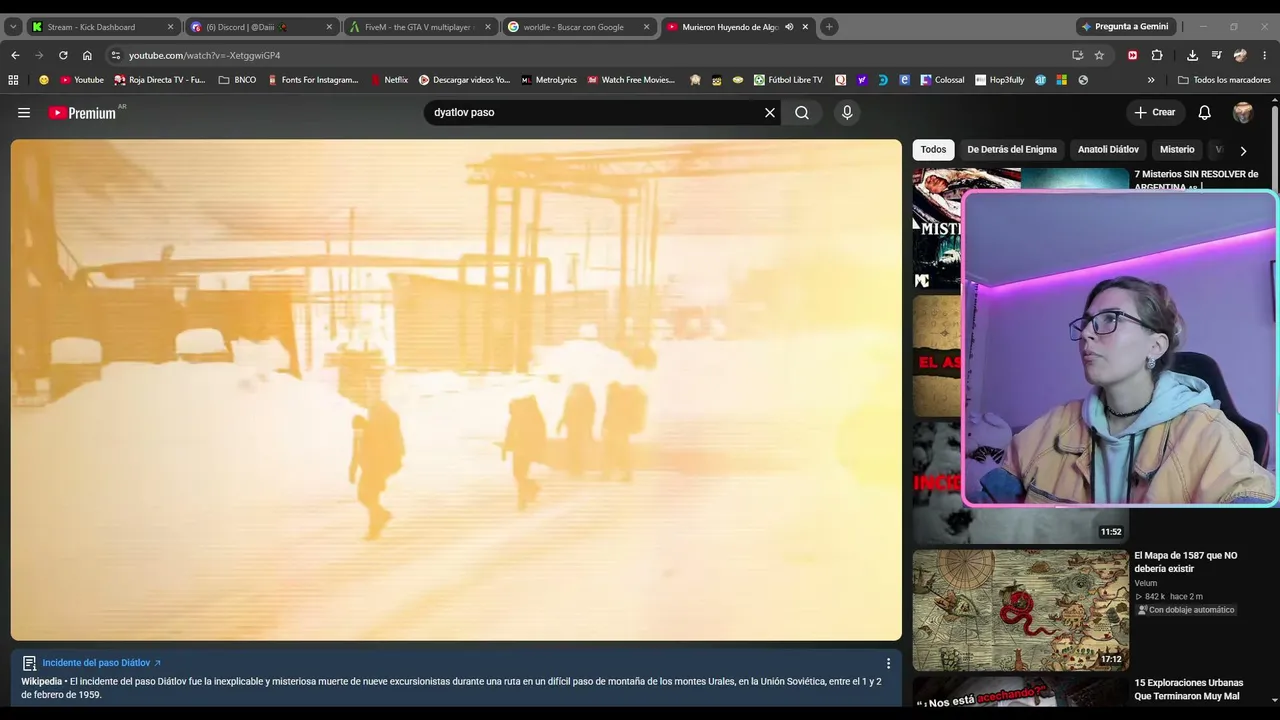The image size is (1280, 720).
Task: Open the Fonts For Instagram bookmark
Action: [313, 80]
